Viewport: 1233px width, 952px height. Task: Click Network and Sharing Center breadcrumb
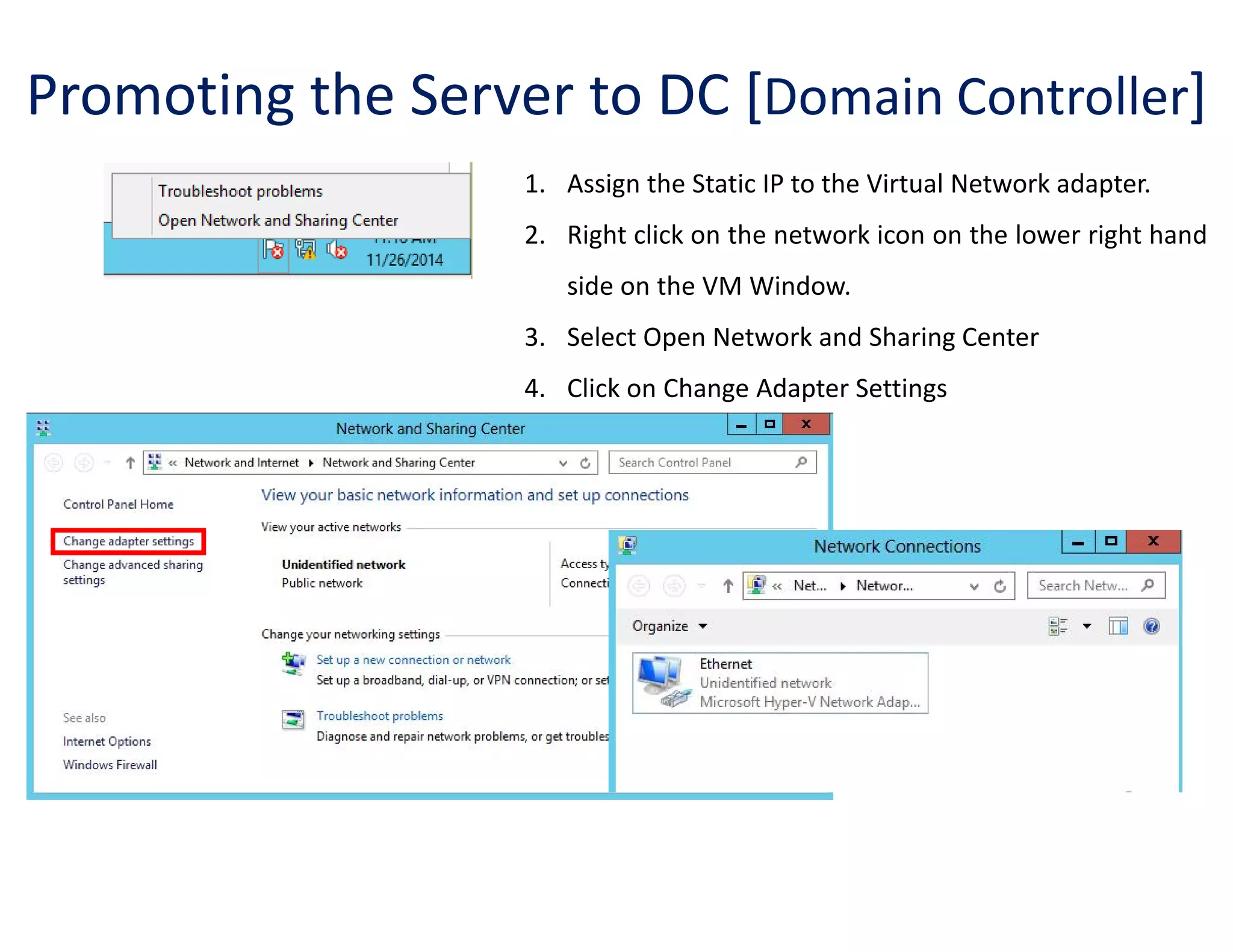point(399,462)
